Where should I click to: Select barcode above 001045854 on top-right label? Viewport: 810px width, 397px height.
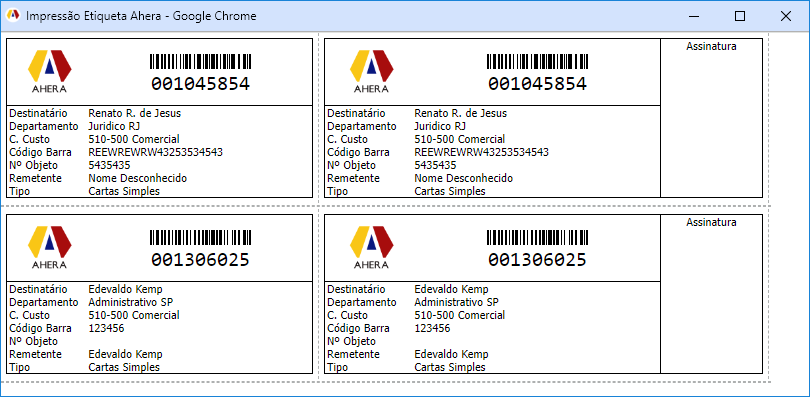537,62
